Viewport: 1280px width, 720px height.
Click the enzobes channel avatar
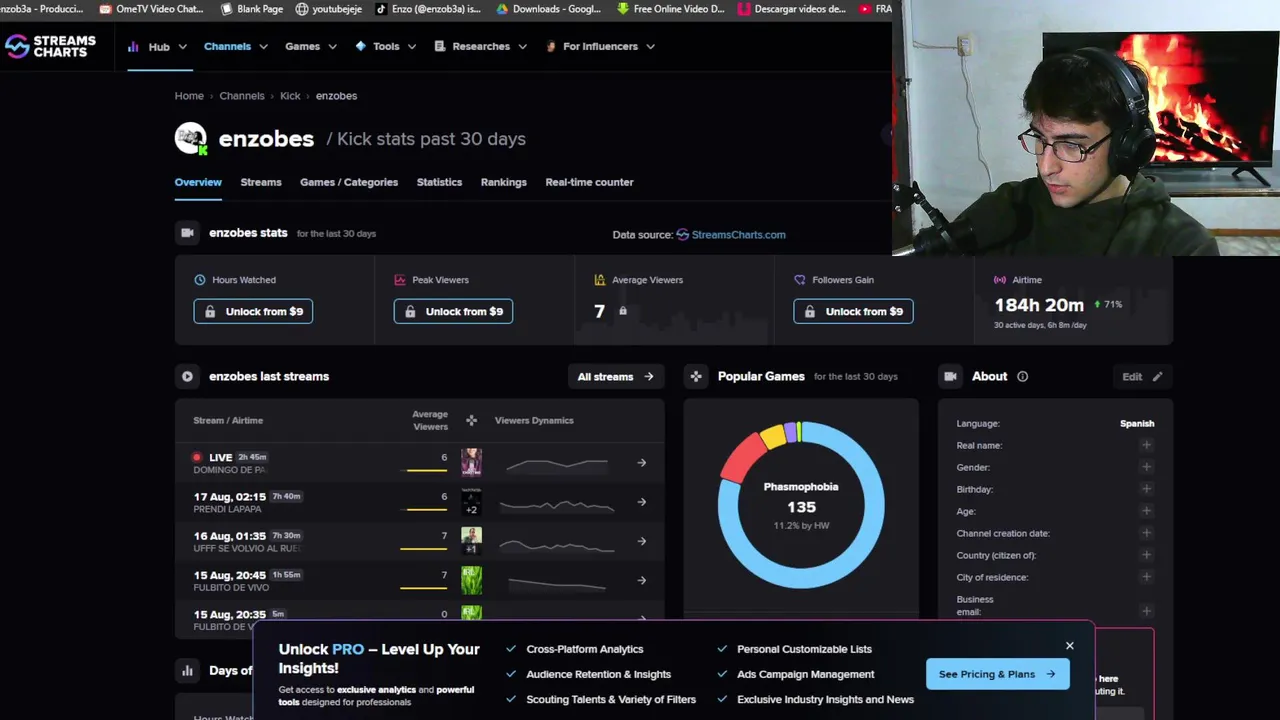point(191,138)
